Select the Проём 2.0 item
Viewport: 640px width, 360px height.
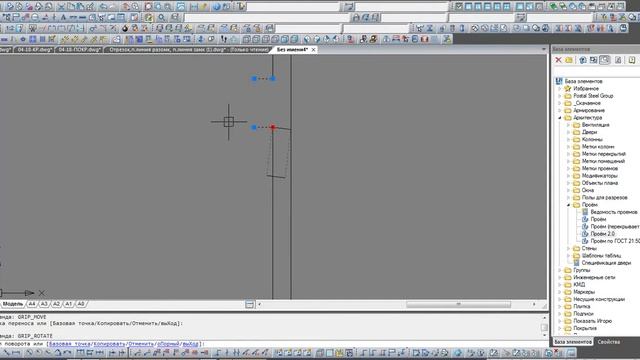[602, 234]
